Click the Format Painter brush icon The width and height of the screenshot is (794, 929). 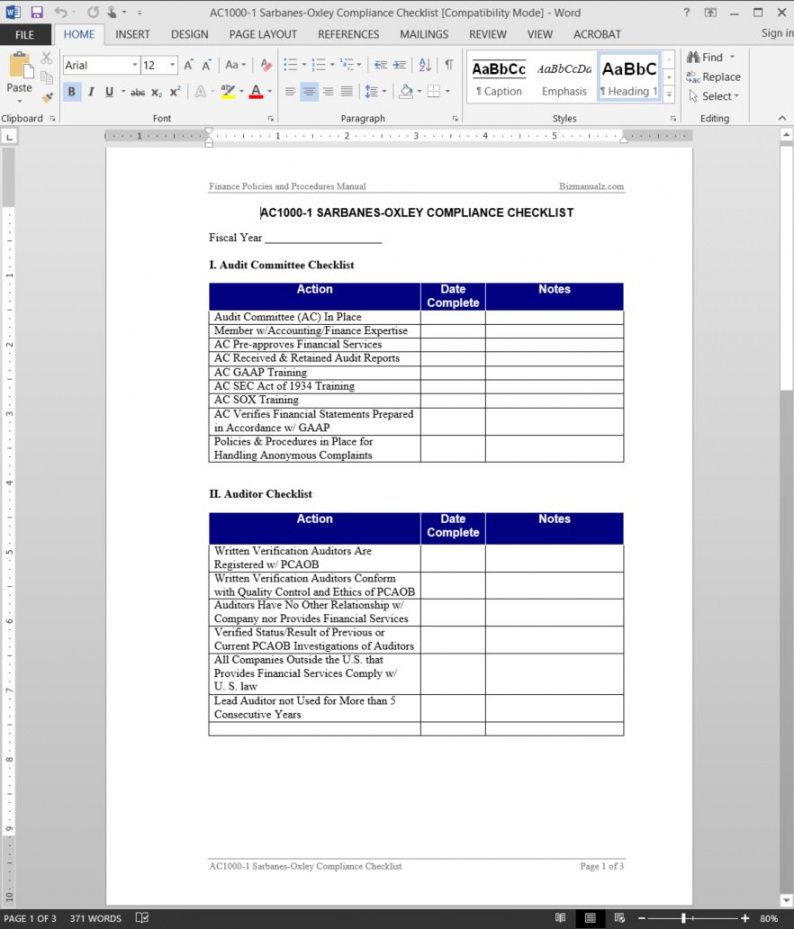click(x=47, y=99)
